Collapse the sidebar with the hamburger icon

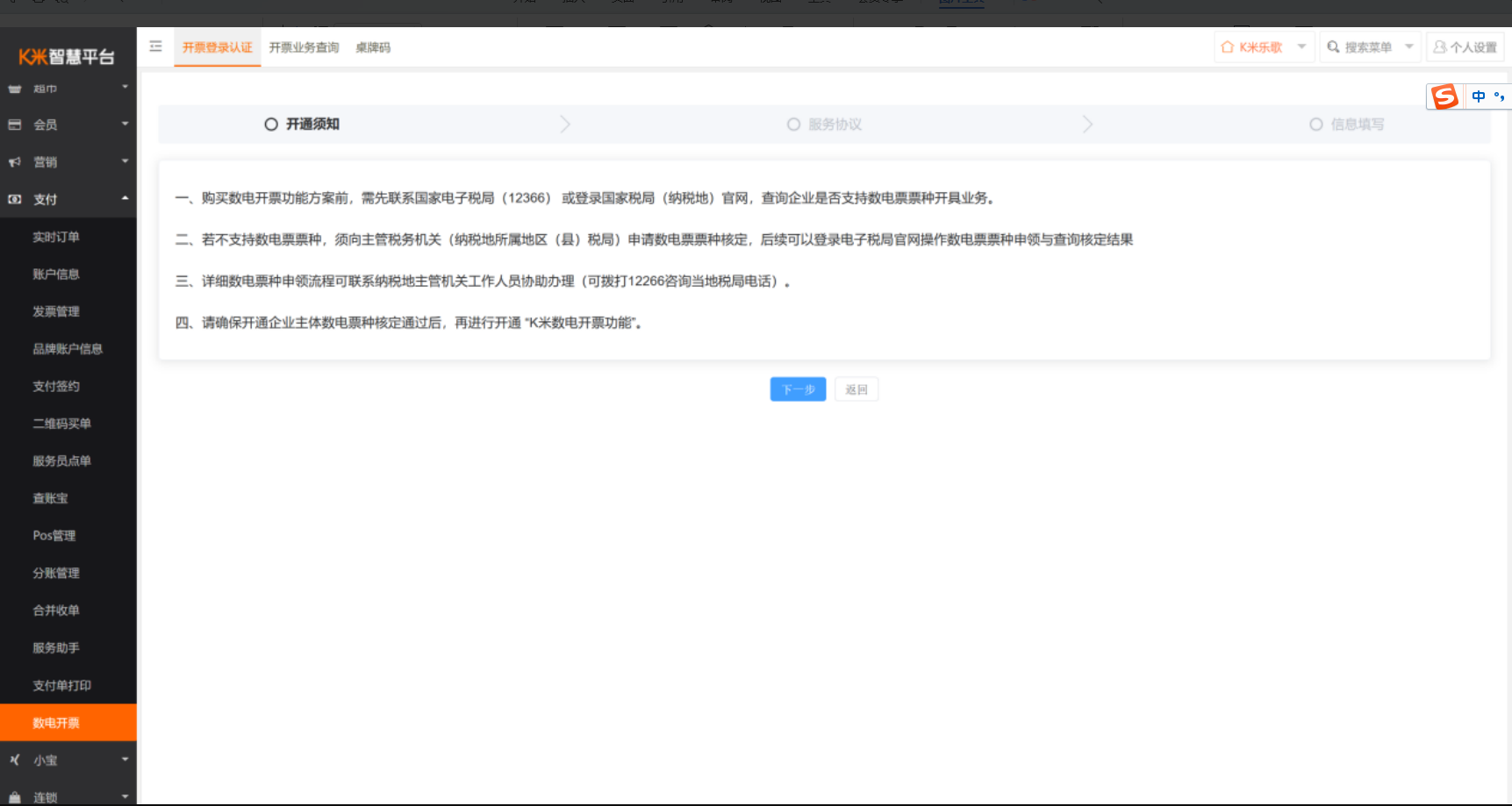(155, 46)
